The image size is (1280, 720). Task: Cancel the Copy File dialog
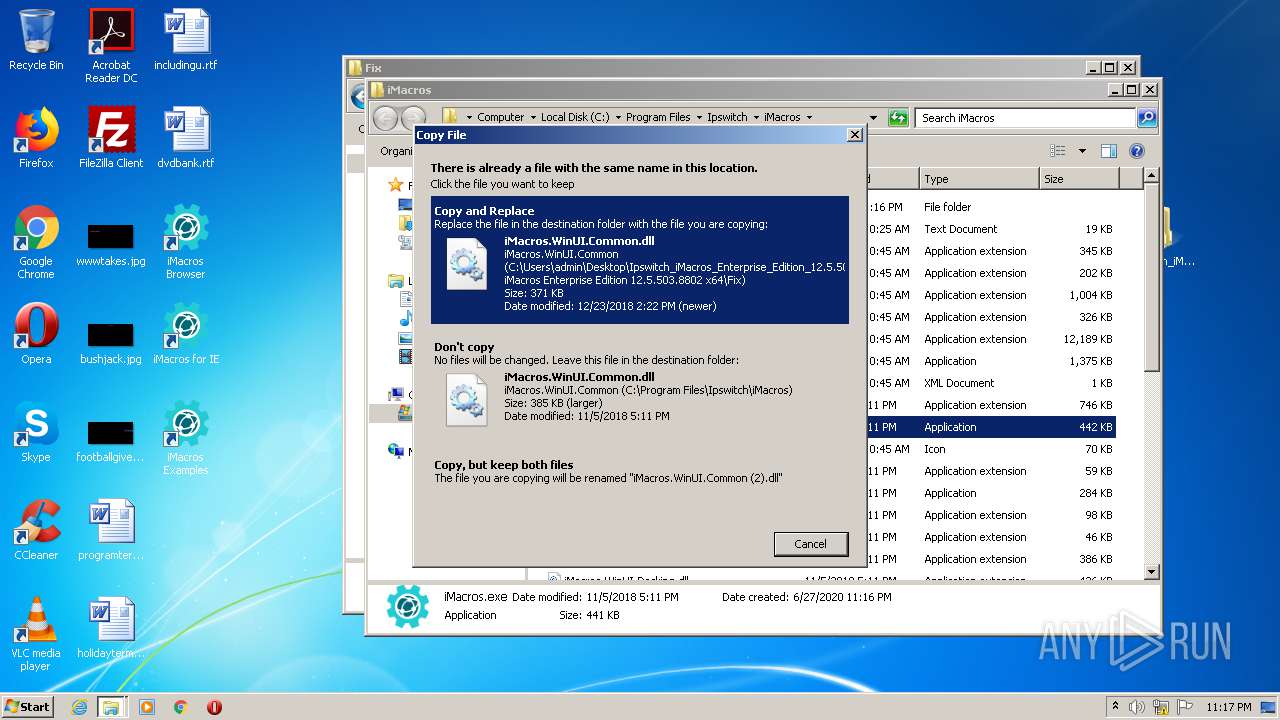(811, 544)
